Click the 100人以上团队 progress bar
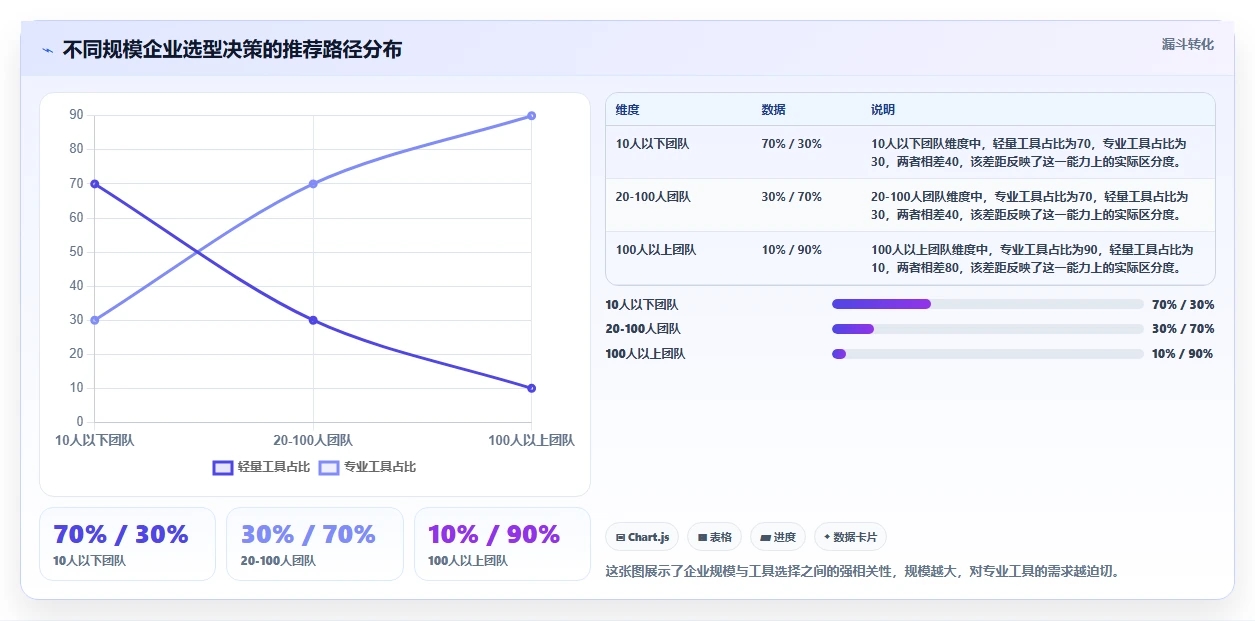Viewport: 1255px width, 621px height. coord(988,354)
